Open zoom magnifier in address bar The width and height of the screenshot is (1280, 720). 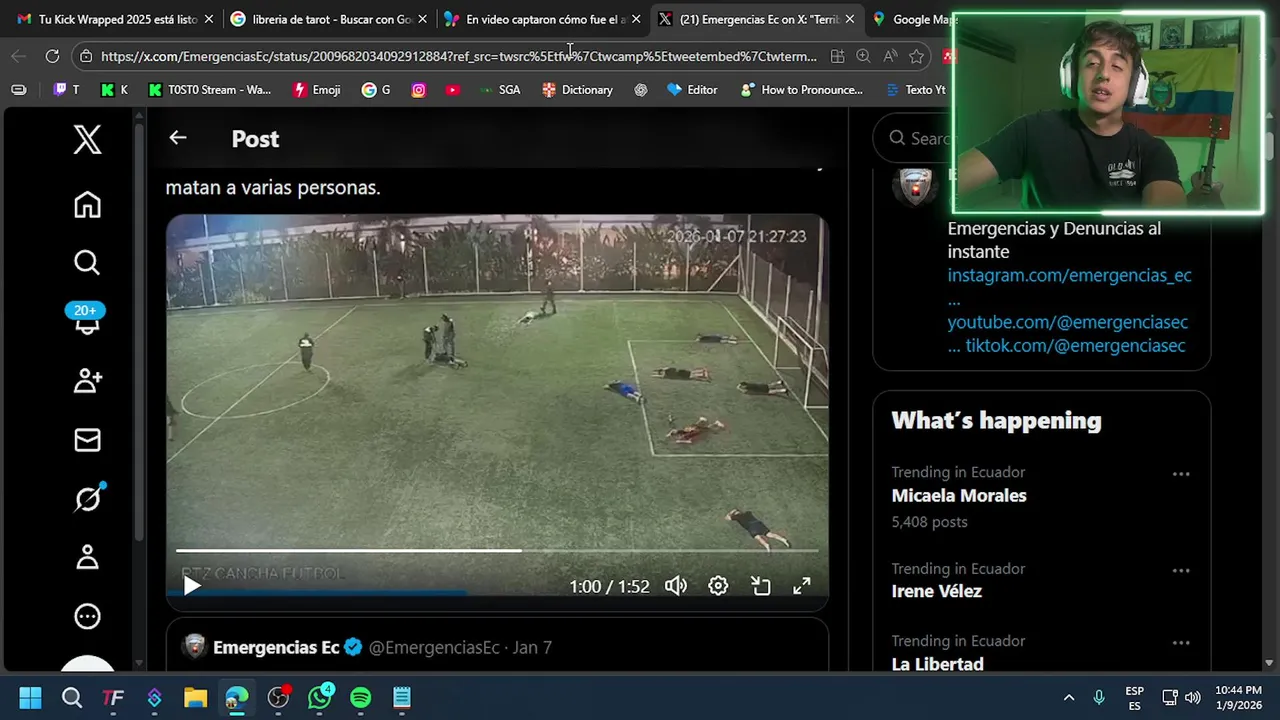point(863,56)
